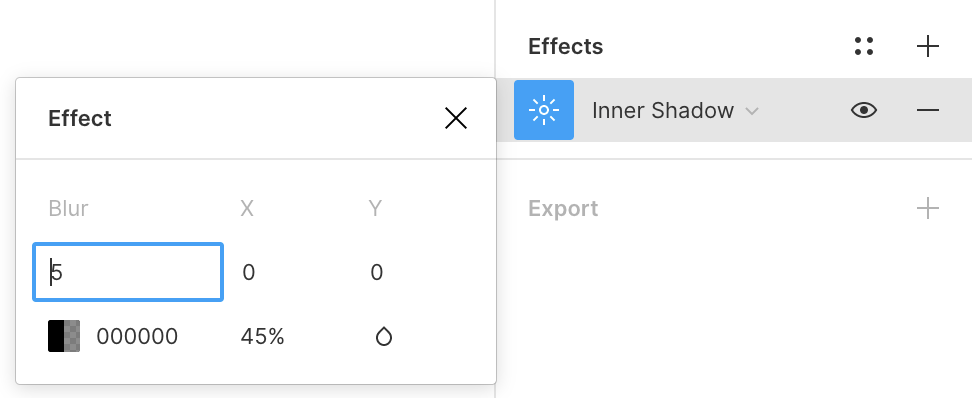Close the Effect popup panel

point(456,118)
